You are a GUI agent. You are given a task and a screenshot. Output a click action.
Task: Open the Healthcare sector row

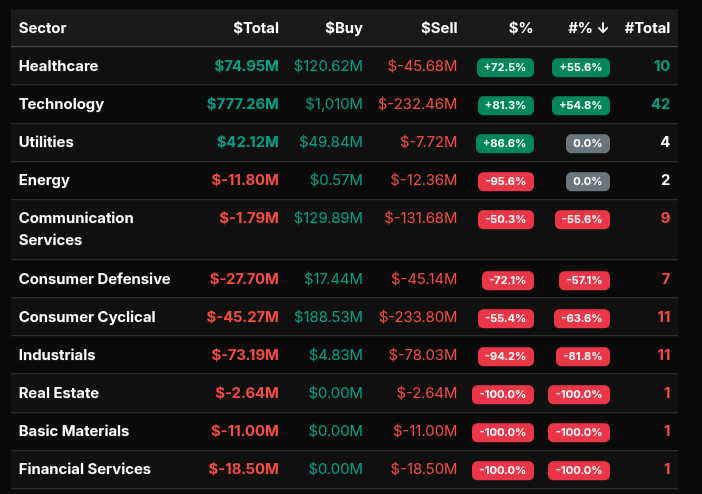pos(58,66)
